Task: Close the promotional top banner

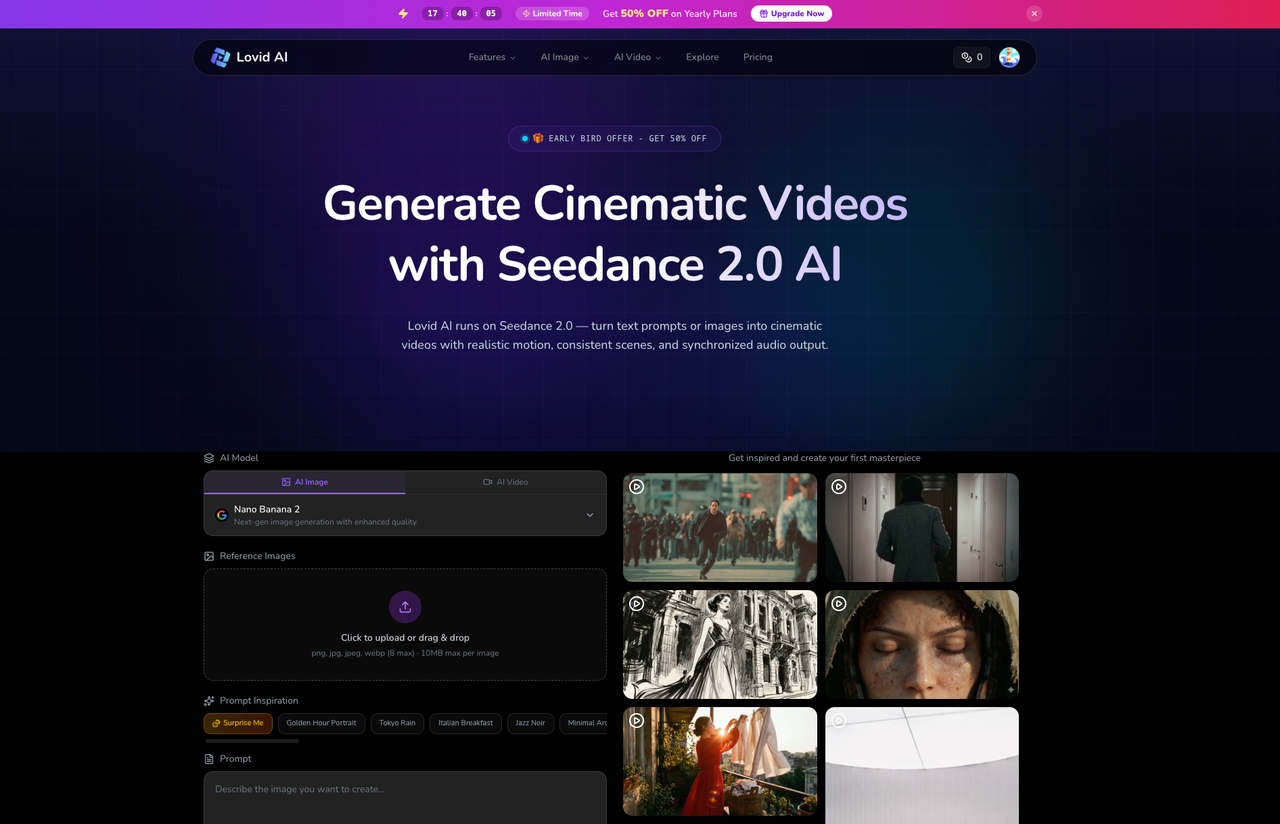Action: click(1034, 13)
